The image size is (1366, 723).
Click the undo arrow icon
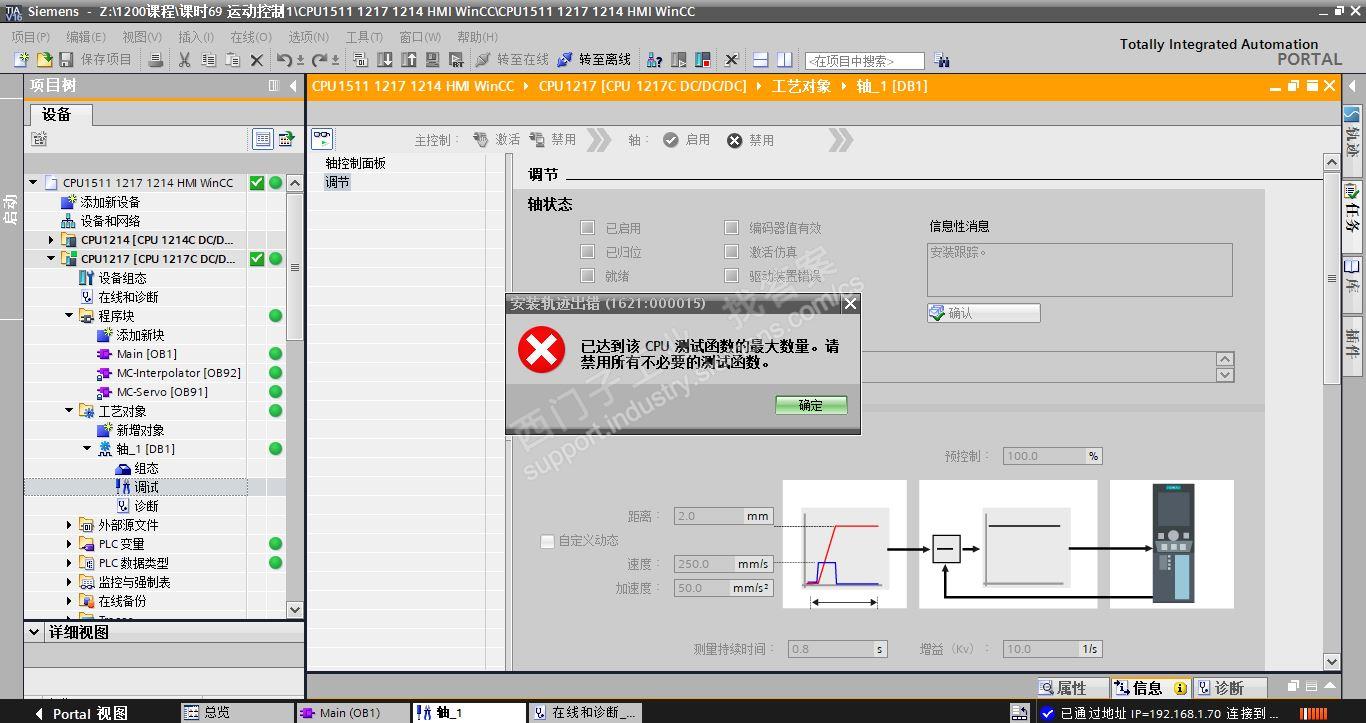pyautogui.click(x=285, y=60)
